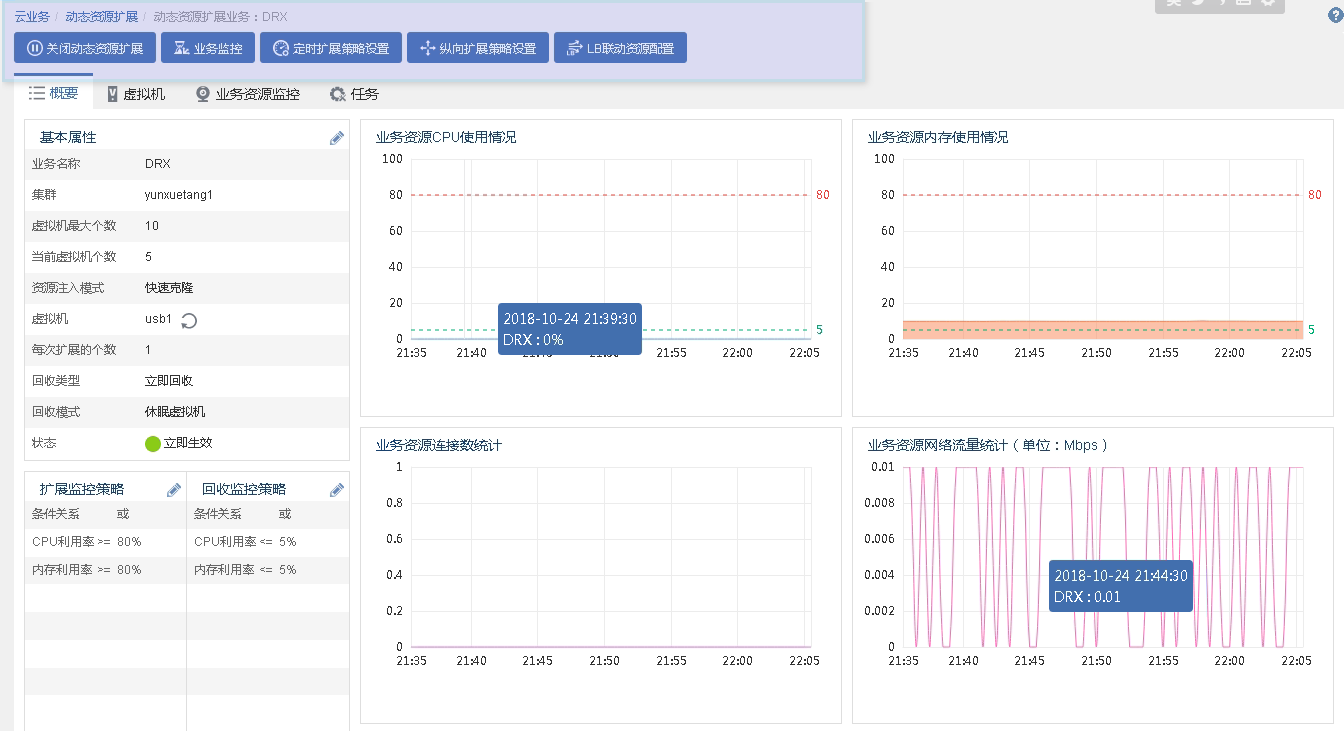The image size is (1344, 731).
Task: Go to 云业务 breadcrumb link
Action: (32, 17)
